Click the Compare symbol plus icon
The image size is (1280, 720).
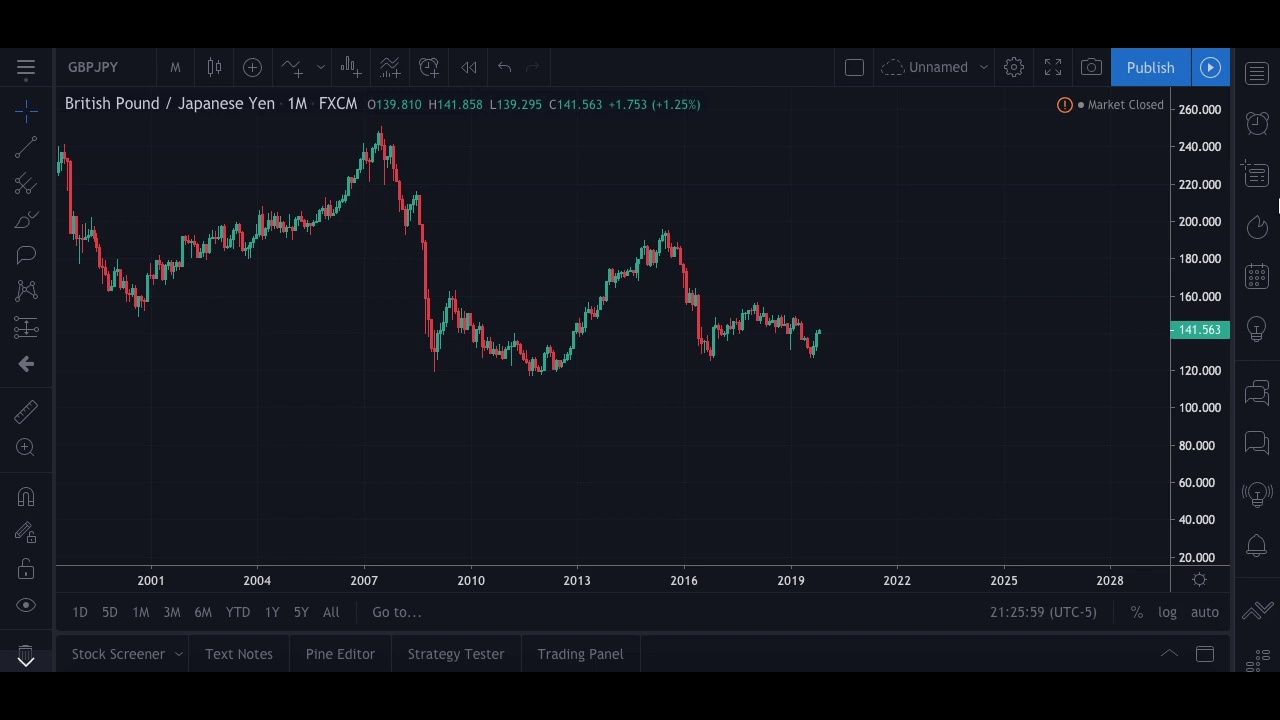tap(252, 67)
